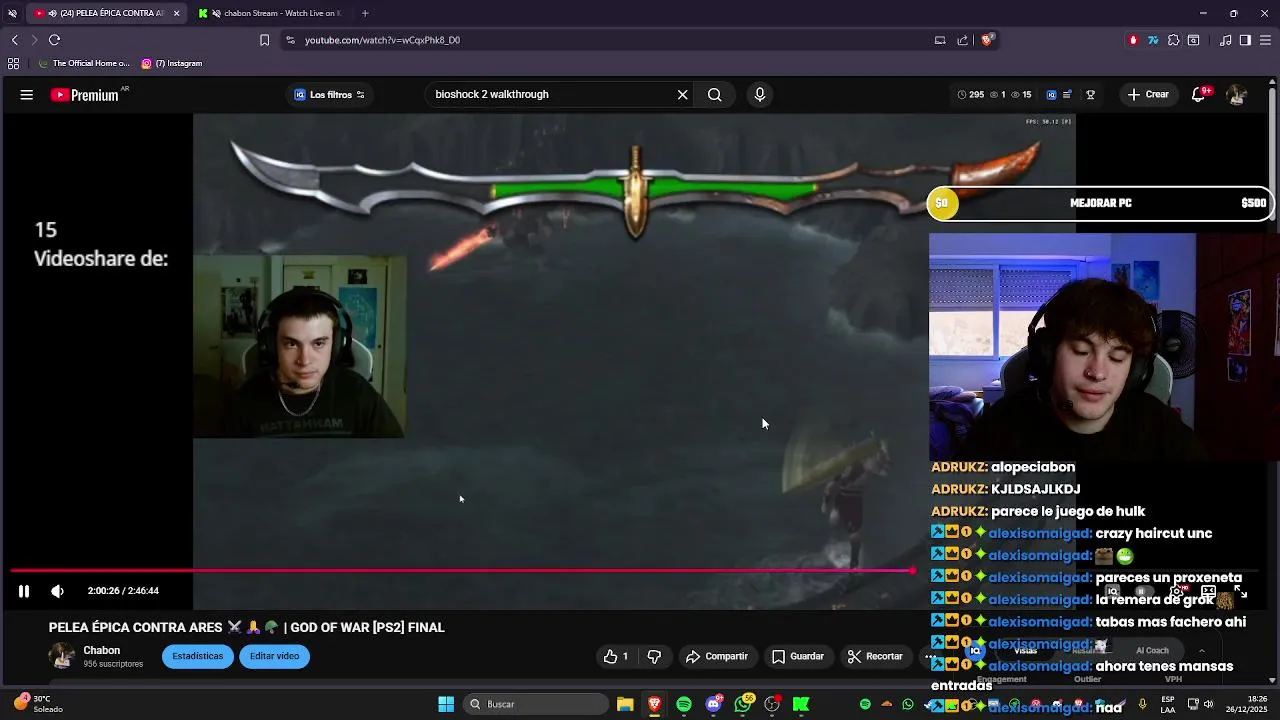The image size is (1280, 720).
Task: Open the Estadísticas button
Action: click(198, 656)
